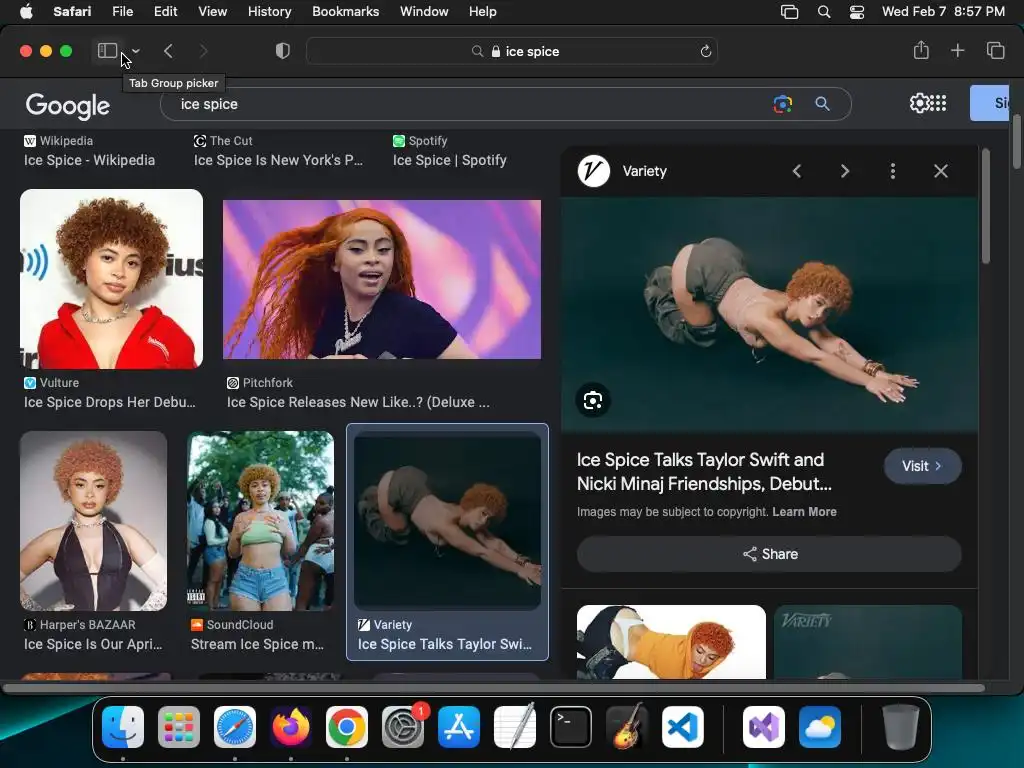Click the Safari Share toolbar icon
The image size is (1024, 768).
[921, 50]
